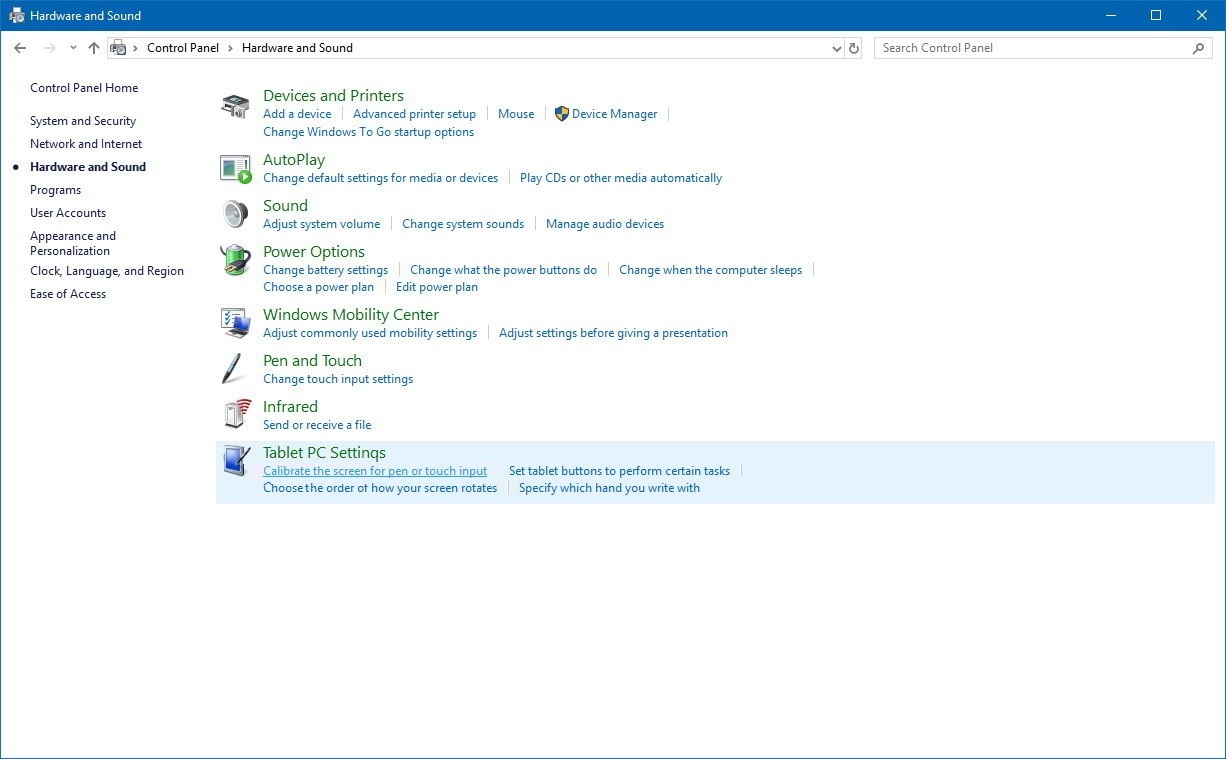1226x759 pixels.
Task: Select Hardware and Sound in sidebar
Action: pos(88,167)
